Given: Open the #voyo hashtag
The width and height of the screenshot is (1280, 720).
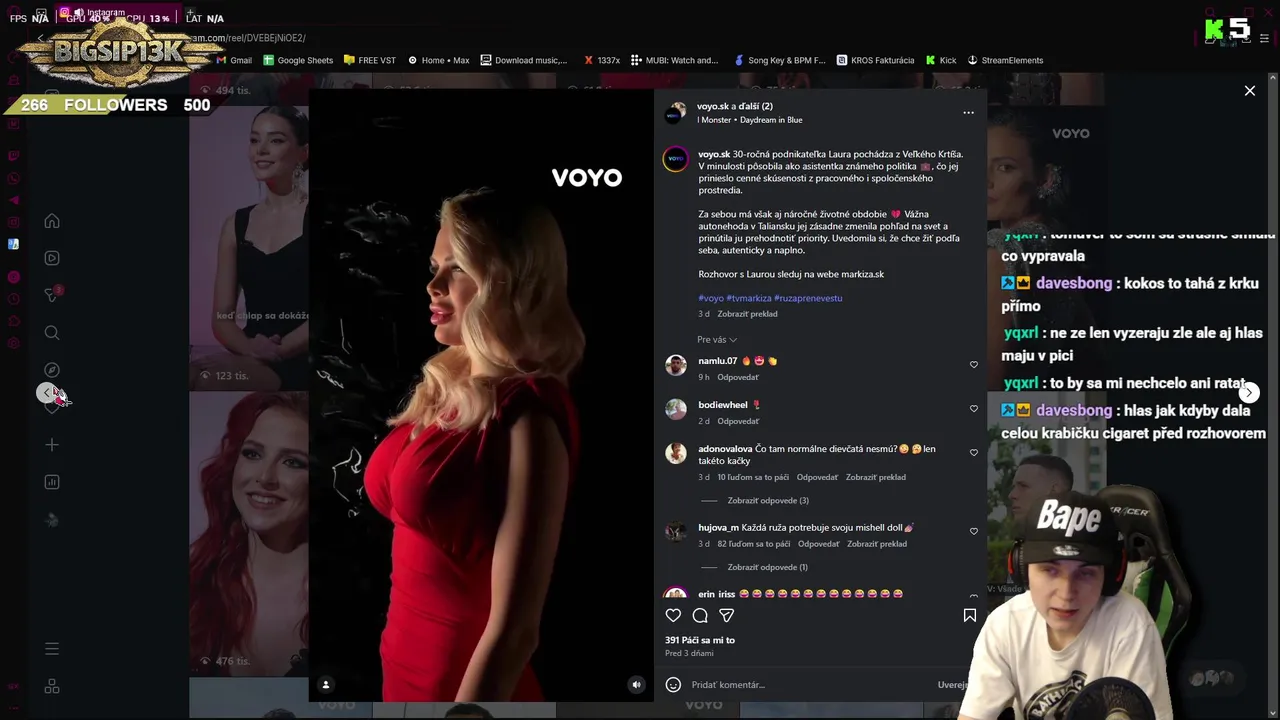Looking at the screenshot, I should point(711,298).
